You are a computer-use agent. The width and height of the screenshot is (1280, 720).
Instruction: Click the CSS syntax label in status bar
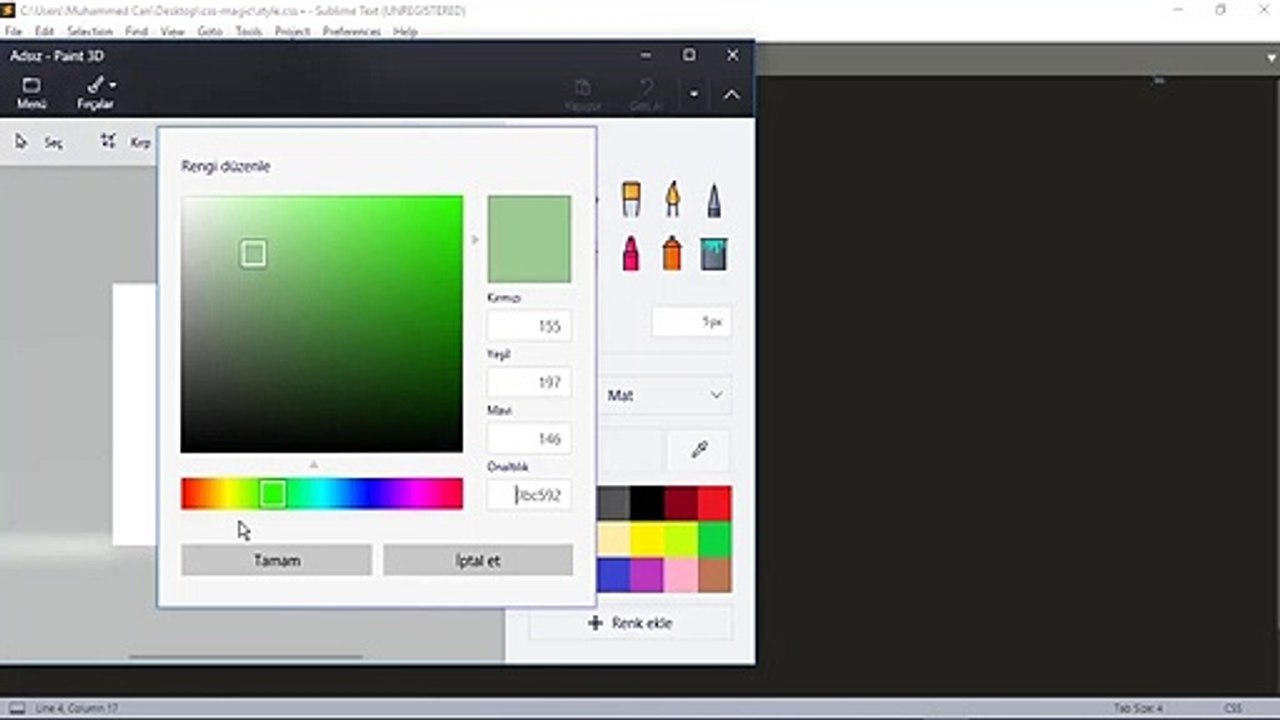point(1233,708)
